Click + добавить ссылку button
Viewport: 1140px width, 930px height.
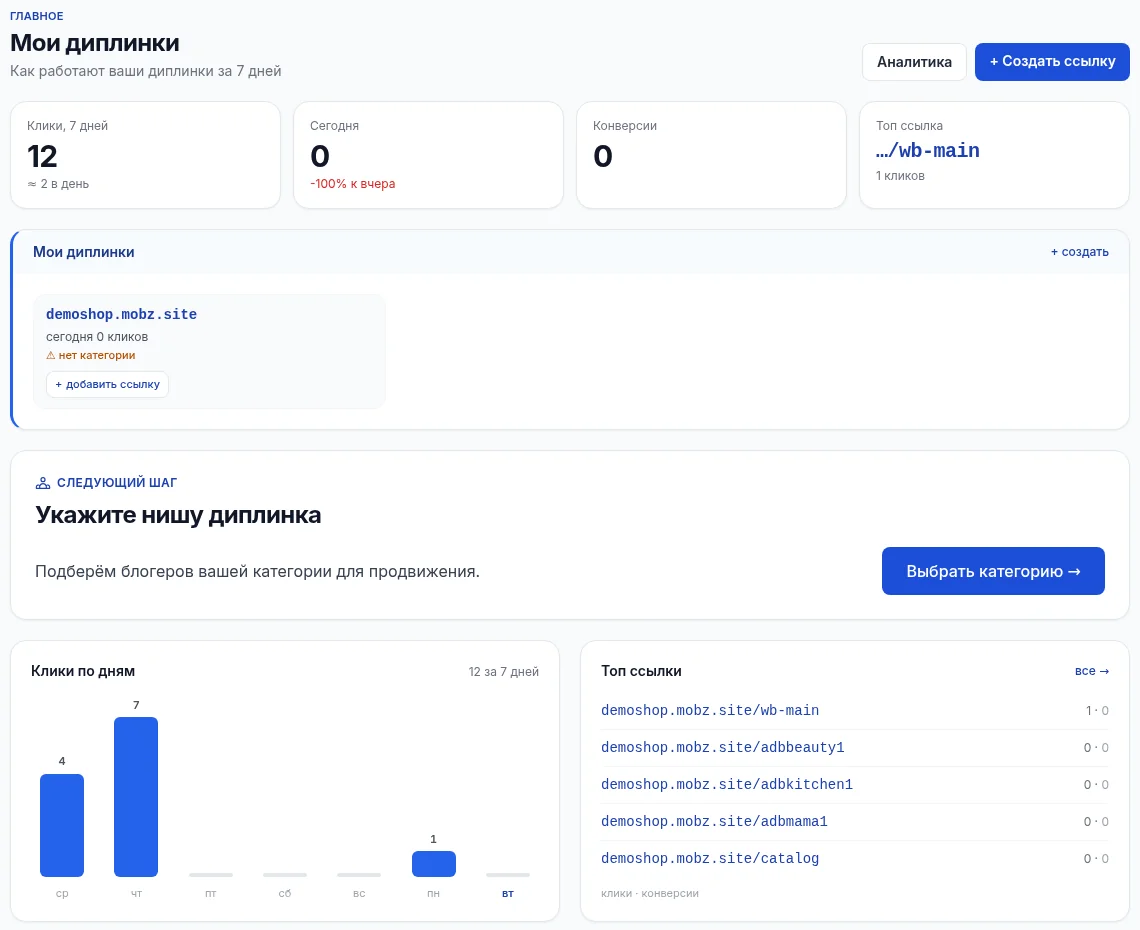click(108, 385)
